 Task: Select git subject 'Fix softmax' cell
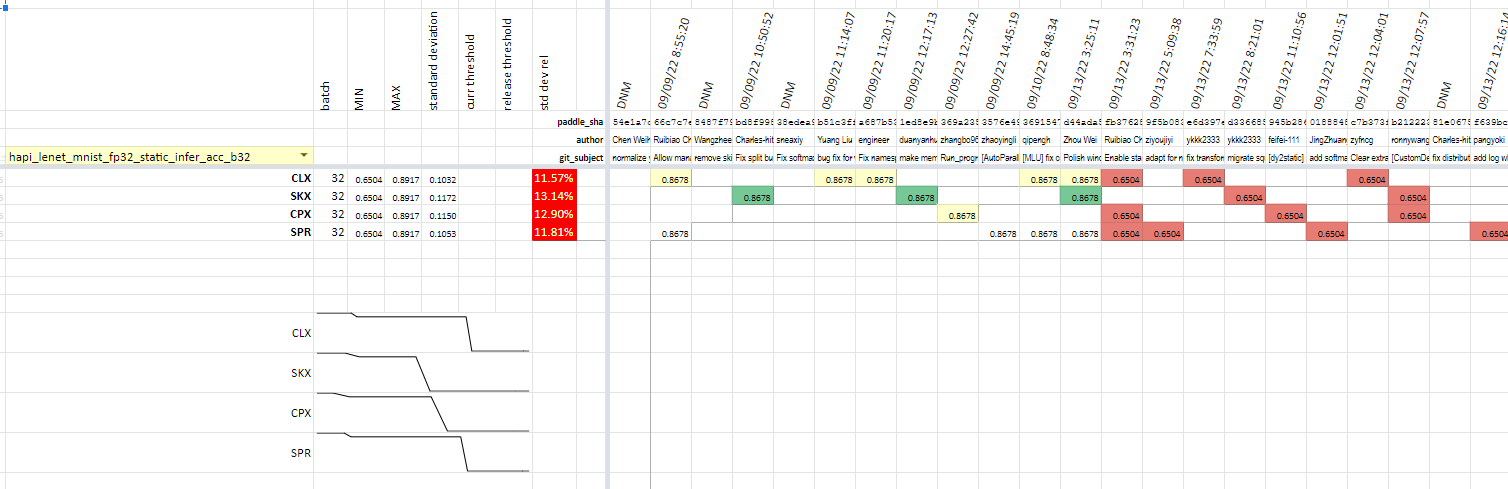tap(794, 158)
